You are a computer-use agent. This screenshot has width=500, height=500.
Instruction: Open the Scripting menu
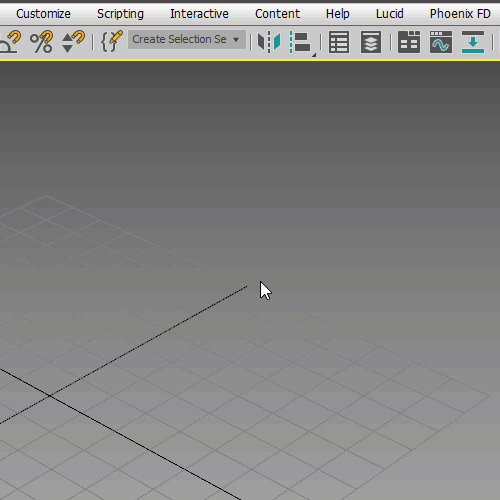pyautogui.click(x=120, y=14)
